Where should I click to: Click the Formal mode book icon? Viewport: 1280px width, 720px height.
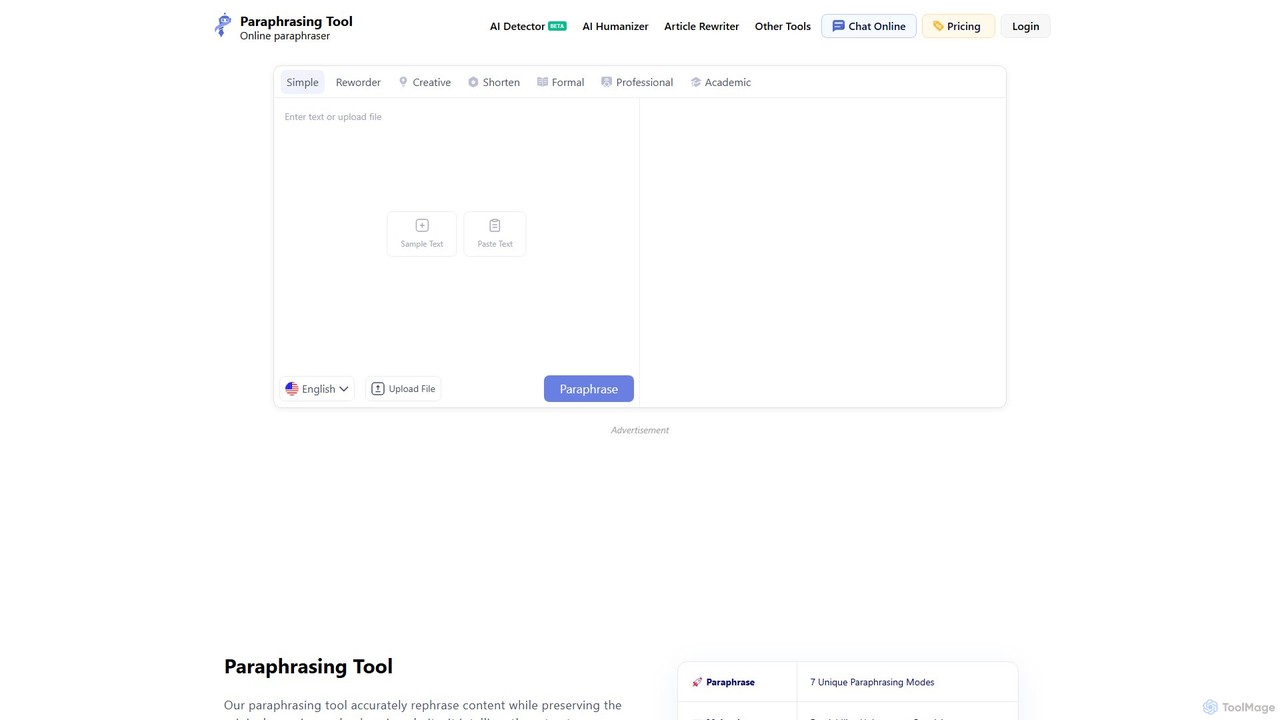tap(542, 82)
